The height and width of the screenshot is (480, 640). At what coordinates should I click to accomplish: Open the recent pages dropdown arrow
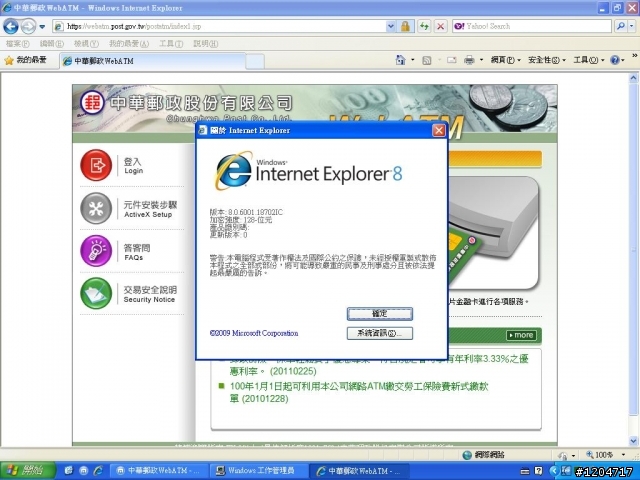coord(42,27)
